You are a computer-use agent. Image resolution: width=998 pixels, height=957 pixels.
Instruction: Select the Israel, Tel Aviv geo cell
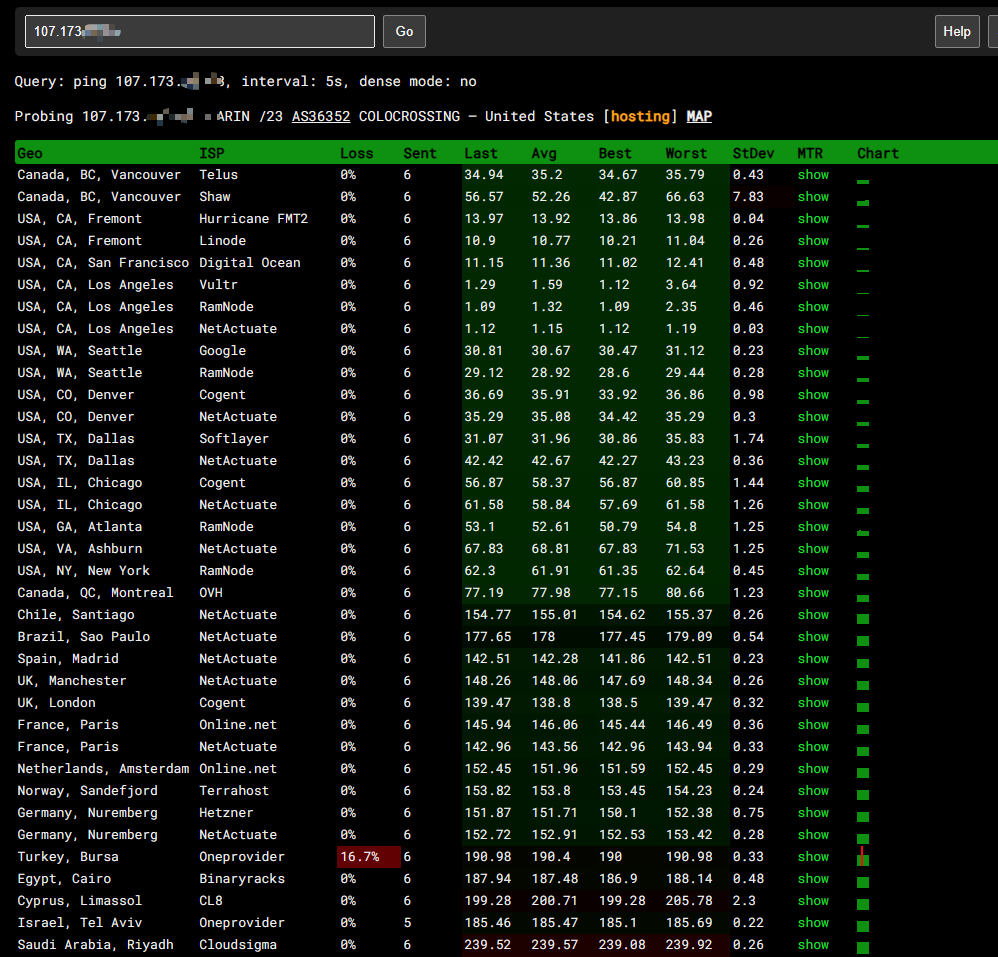[x=80, y=923]
